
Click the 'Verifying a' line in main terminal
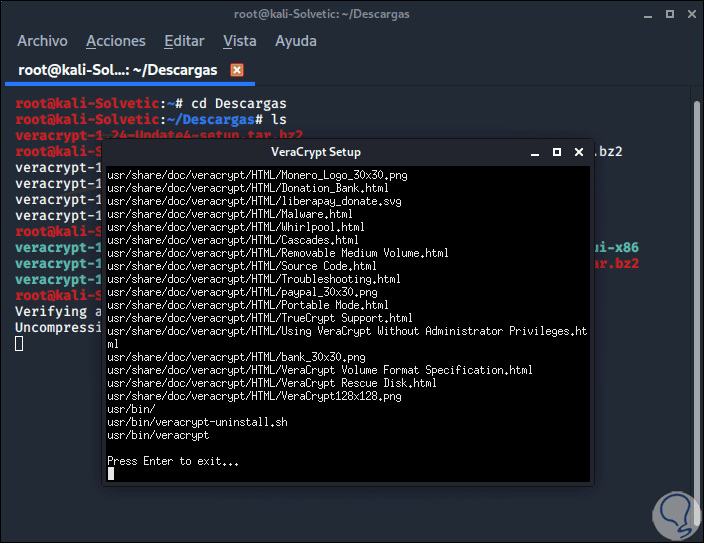coord(58,312)
